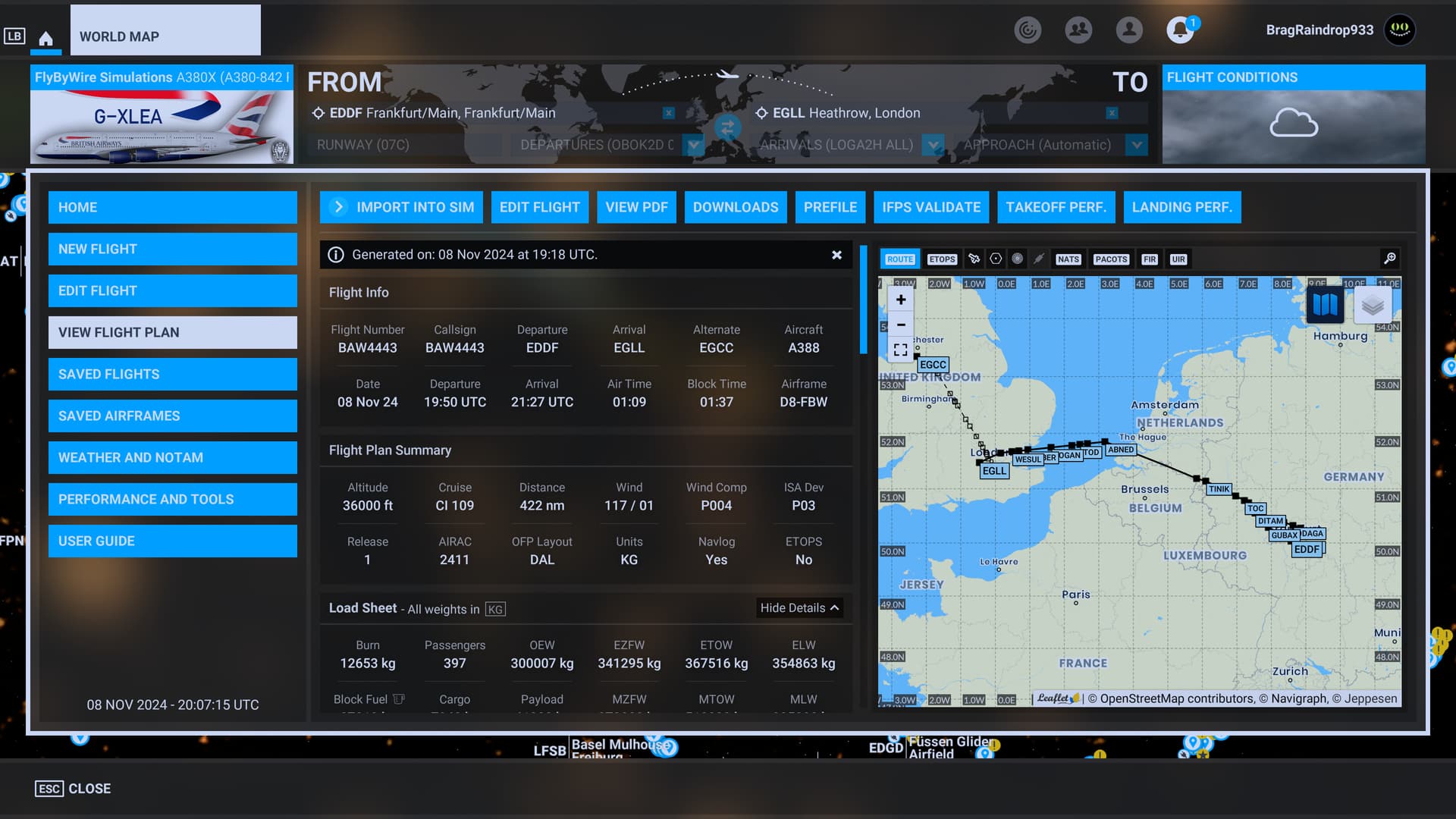Dismiss the Generated on notice
This screenshot has width=1456, height=819.
coord(836,255)
